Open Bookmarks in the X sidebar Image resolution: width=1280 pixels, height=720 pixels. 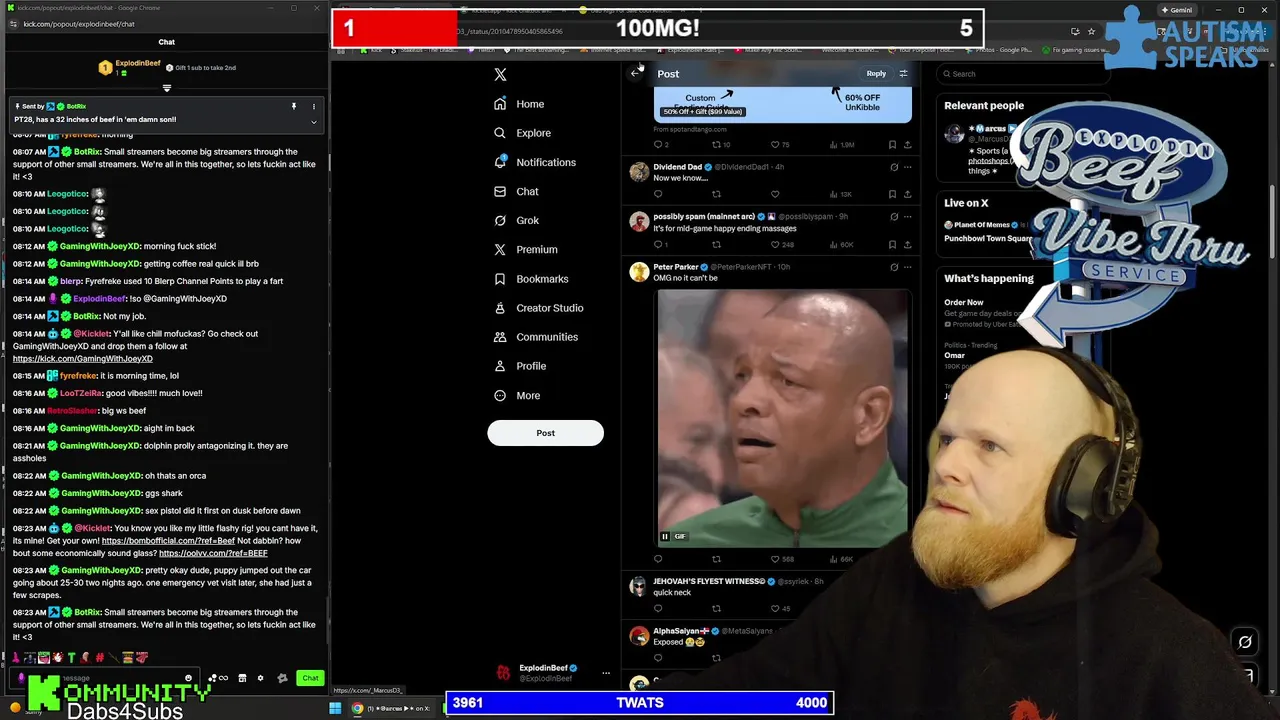pos(531,279)
